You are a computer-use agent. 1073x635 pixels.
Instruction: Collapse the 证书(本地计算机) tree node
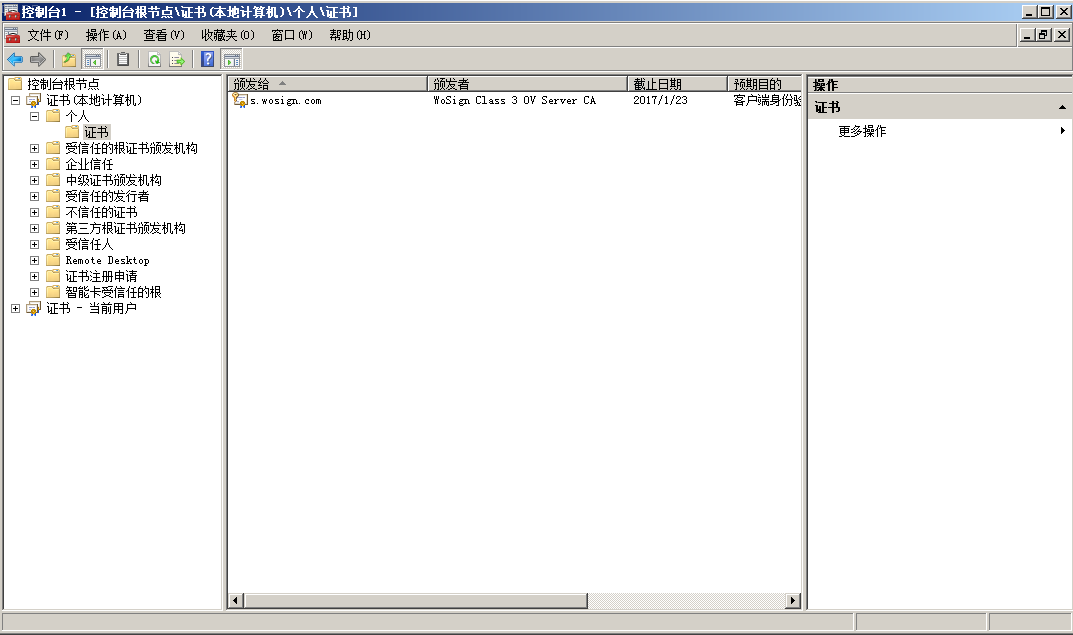15,100
